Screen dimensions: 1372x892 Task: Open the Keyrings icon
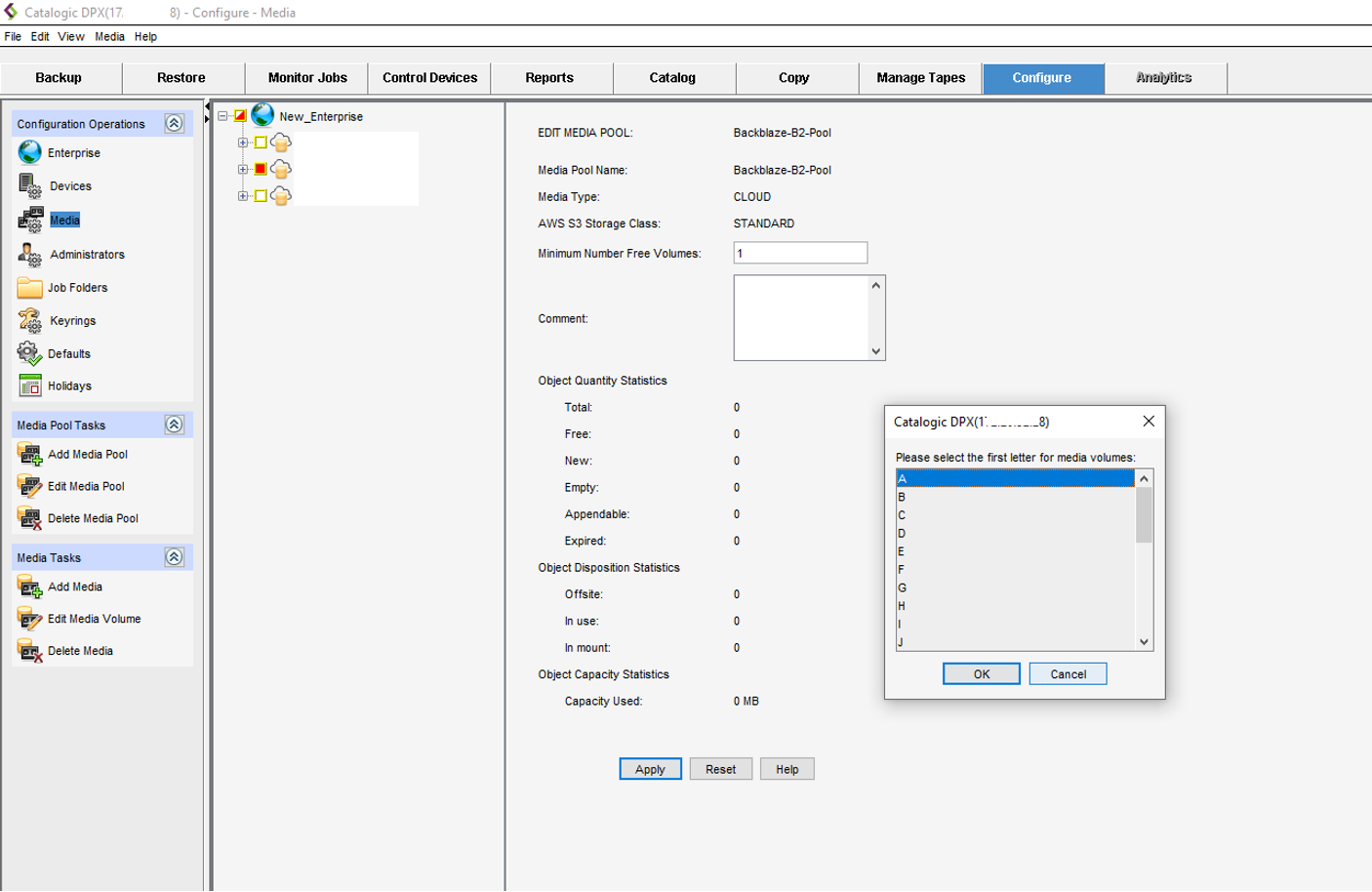(x=30, y=320)
